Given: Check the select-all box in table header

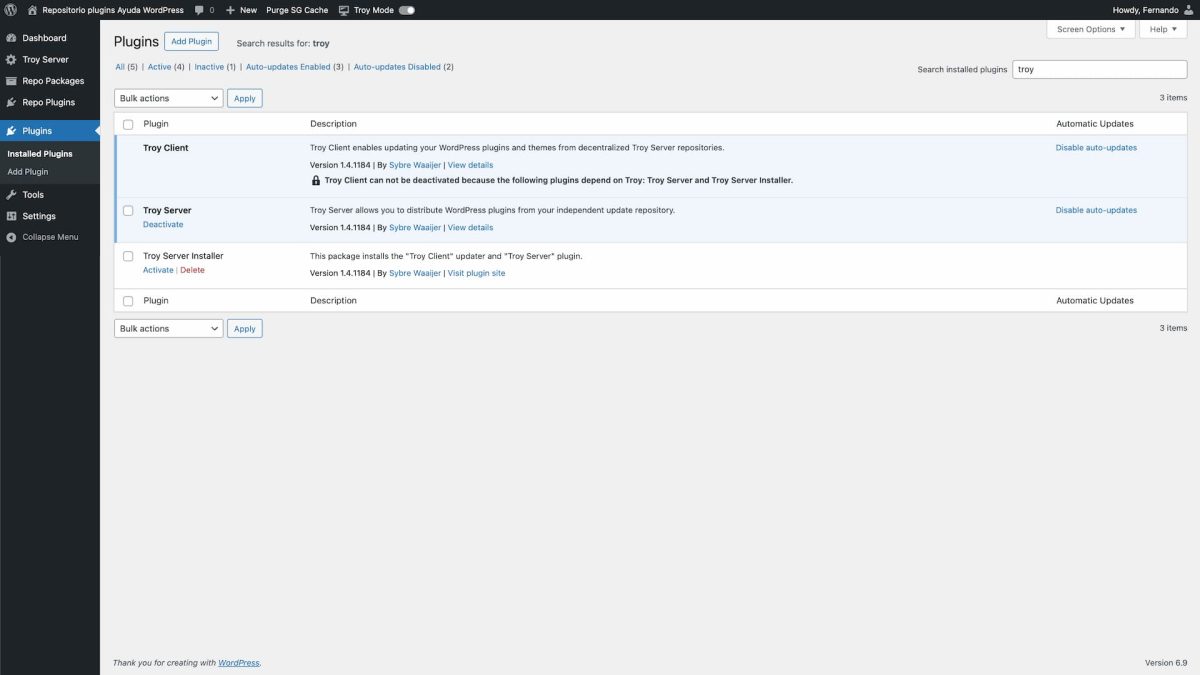Looking at the screenshot, I should (x=128, y=124).
